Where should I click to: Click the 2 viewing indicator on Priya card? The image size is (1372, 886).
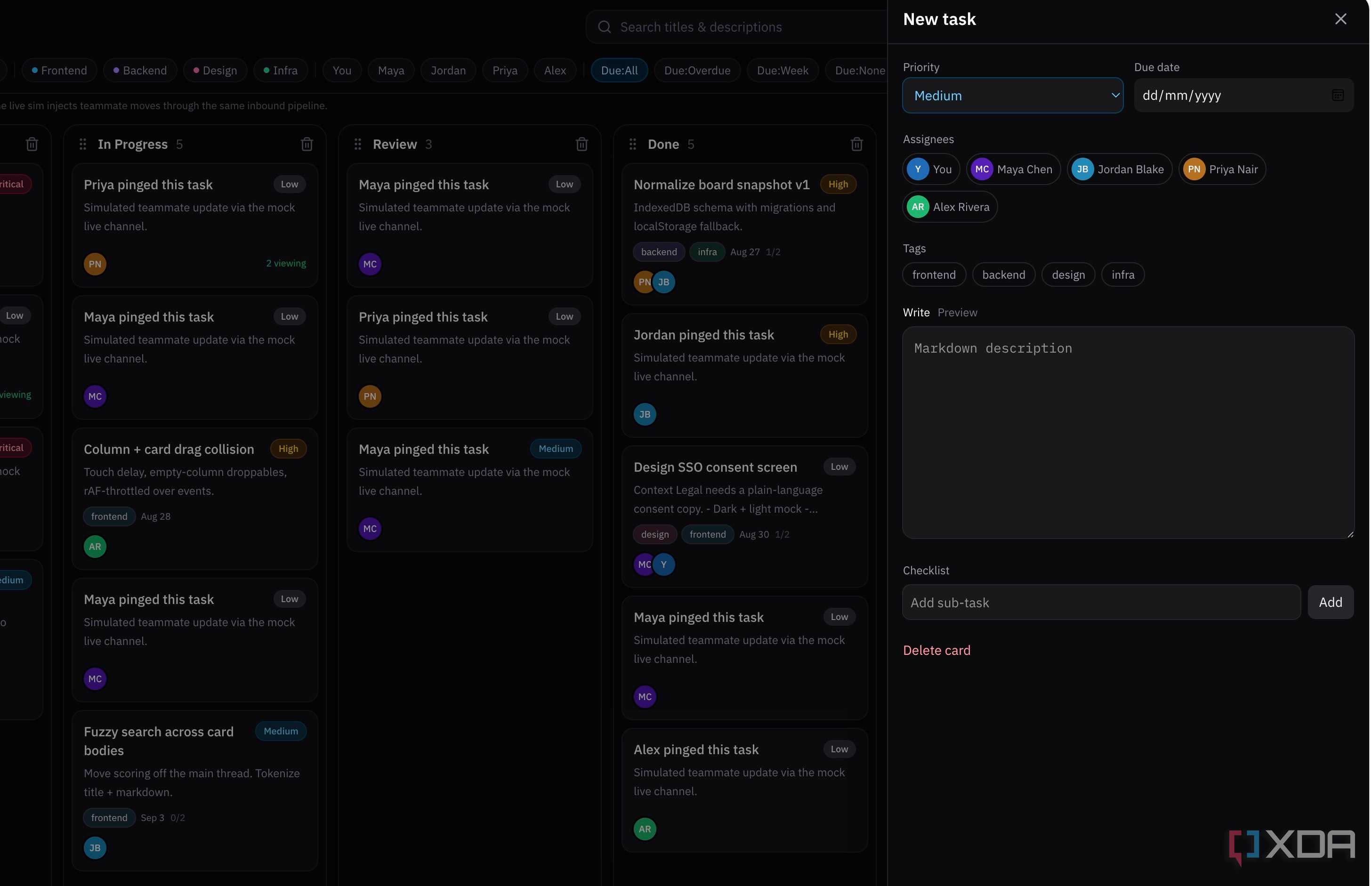[286, 263]
